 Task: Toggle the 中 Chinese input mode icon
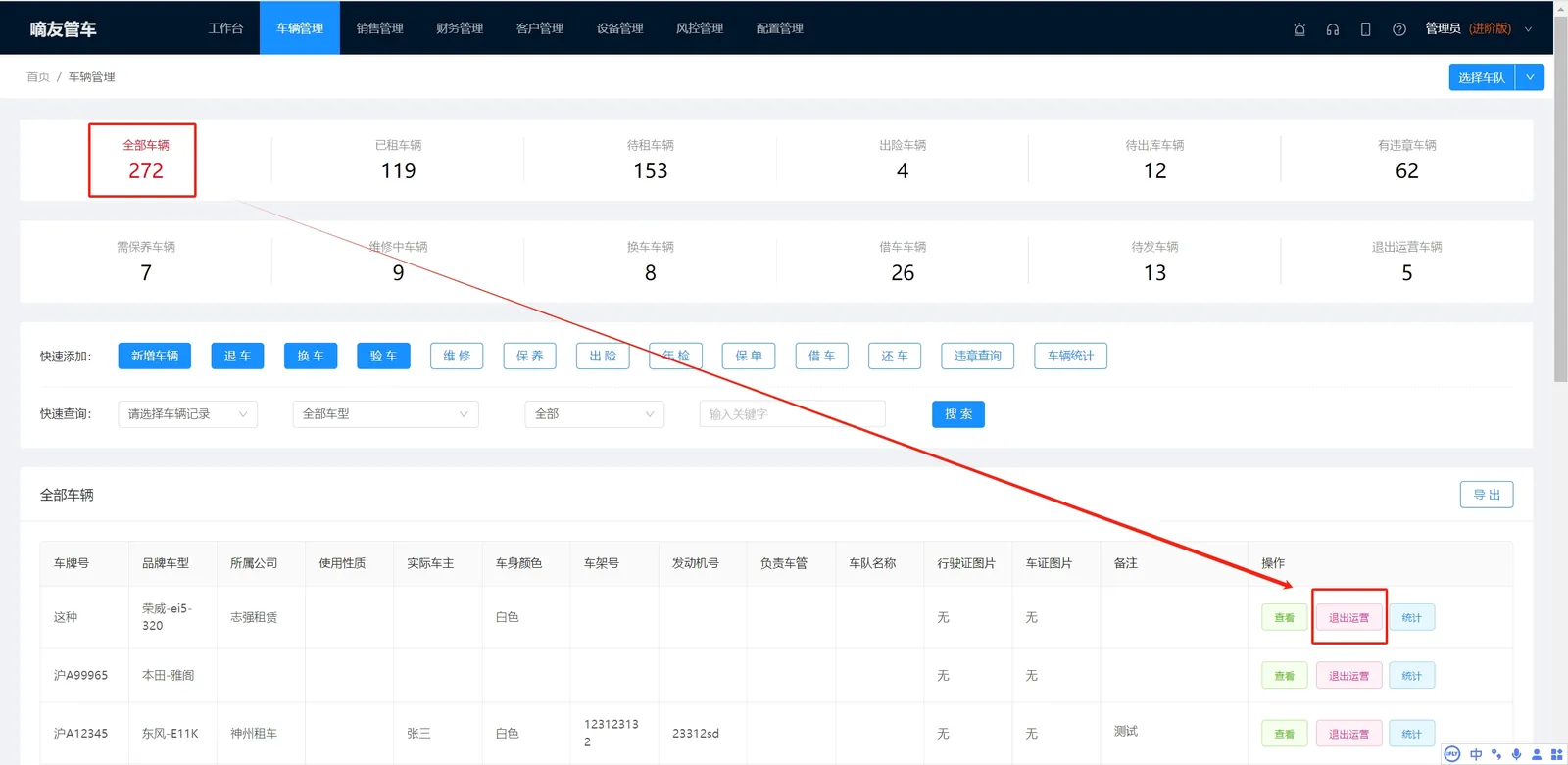[1476, 754]
